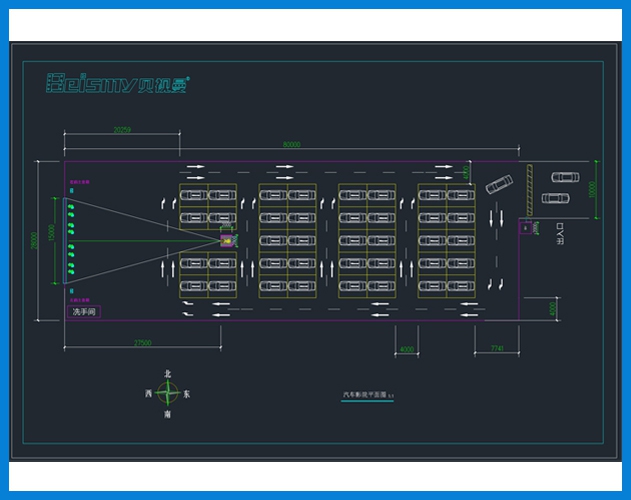Select the cyan marker below the screen
The height and width of the screenshot is (500, 631).
72,291
